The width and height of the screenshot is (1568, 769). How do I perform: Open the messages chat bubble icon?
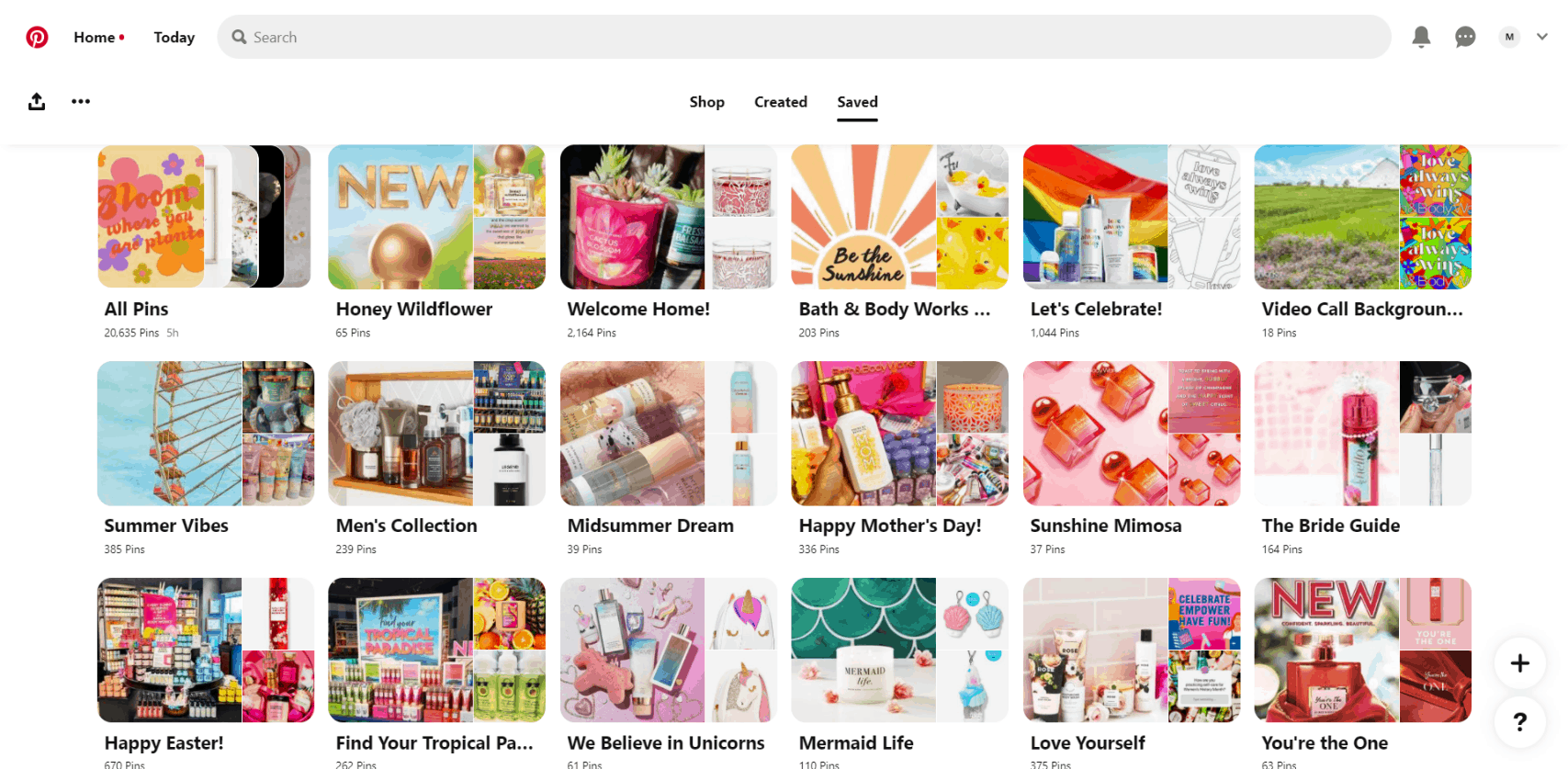1465,37
